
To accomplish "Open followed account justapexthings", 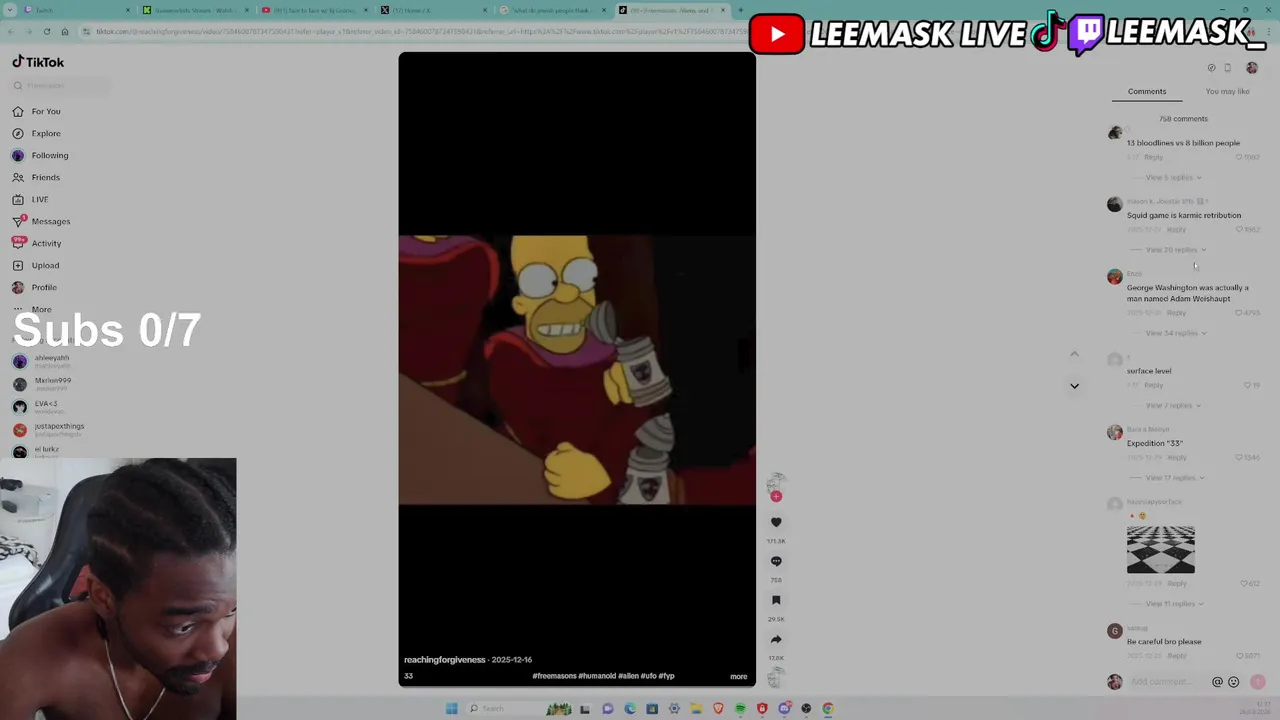I will 48,429.
